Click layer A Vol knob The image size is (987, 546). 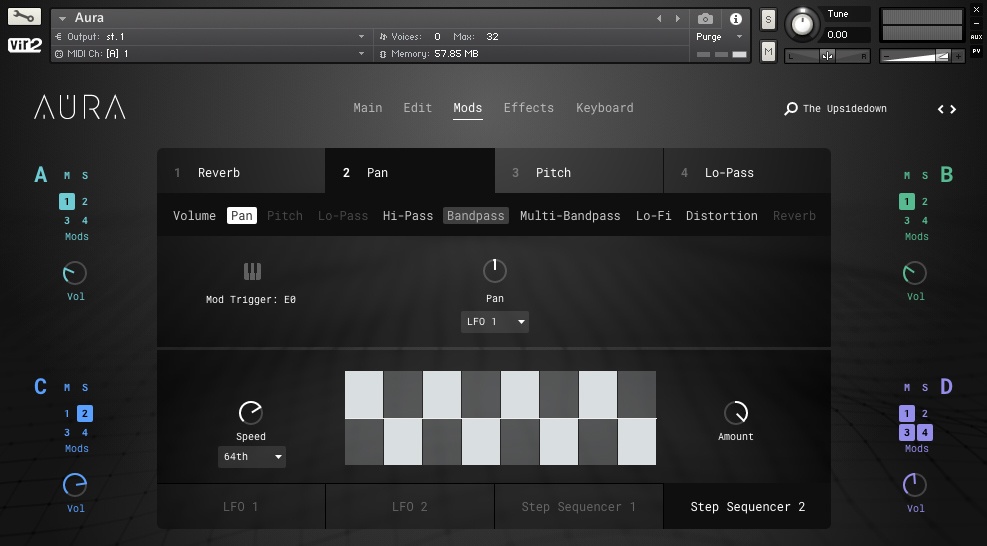(75, 273)
